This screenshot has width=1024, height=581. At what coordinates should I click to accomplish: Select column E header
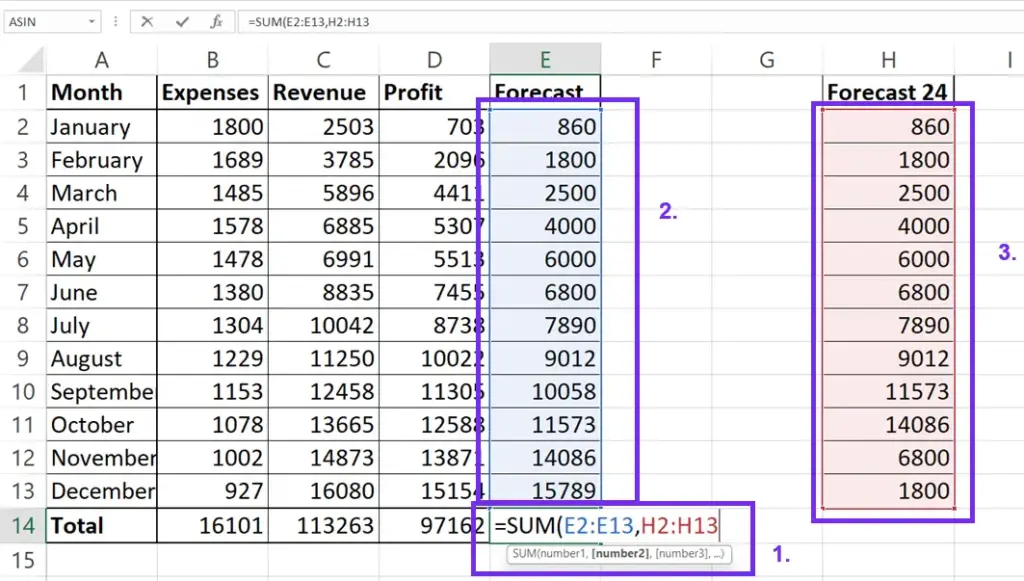click(545, 59)
